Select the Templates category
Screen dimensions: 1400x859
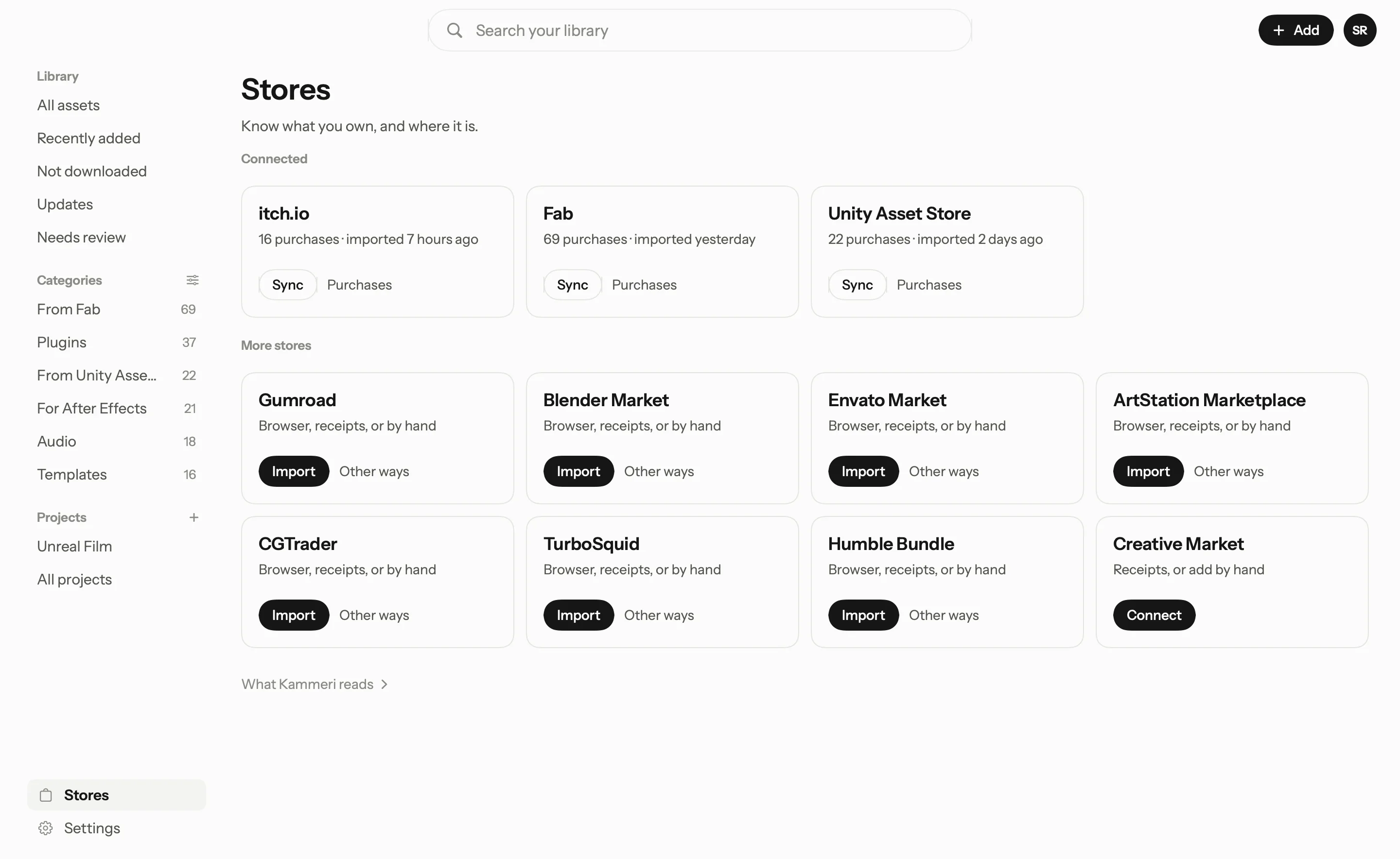[117, 474]
